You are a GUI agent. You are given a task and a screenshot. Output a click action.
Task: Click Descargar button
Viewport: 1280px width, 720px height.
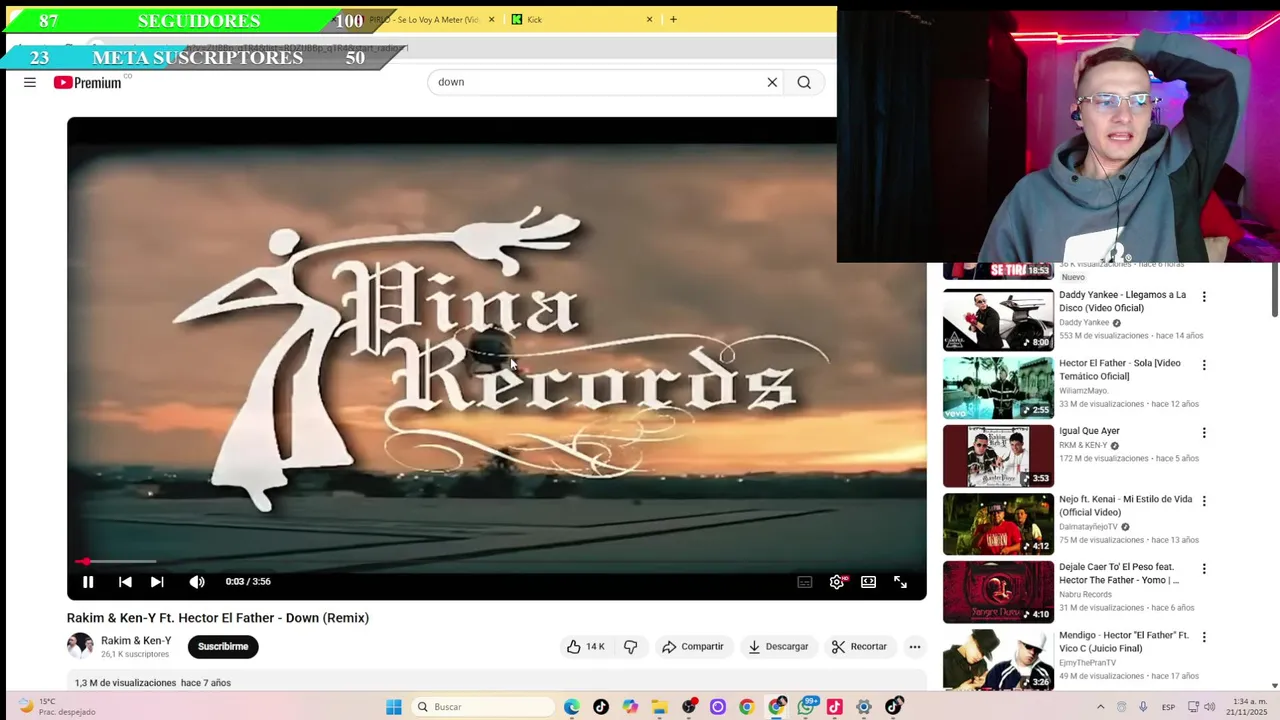778,646
